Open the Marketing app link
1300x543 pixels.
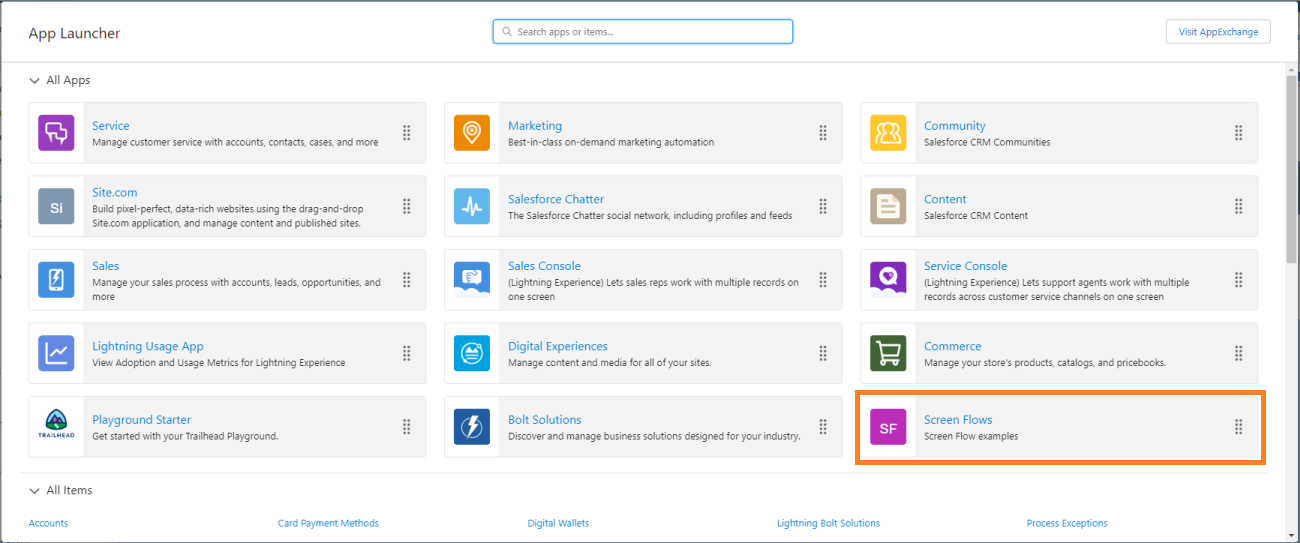pyautogui.click(x=535, y=126)
